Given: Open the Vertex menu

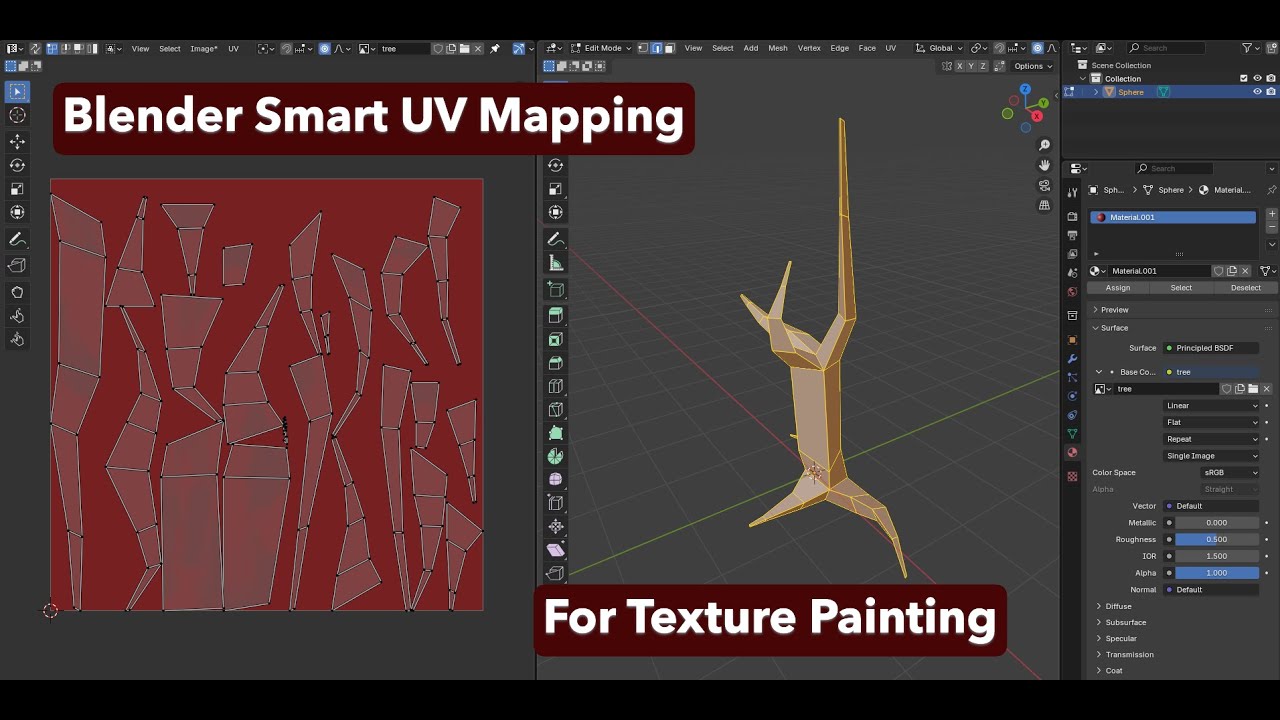Looking at the screenshot, I should (x=809, y=48).
